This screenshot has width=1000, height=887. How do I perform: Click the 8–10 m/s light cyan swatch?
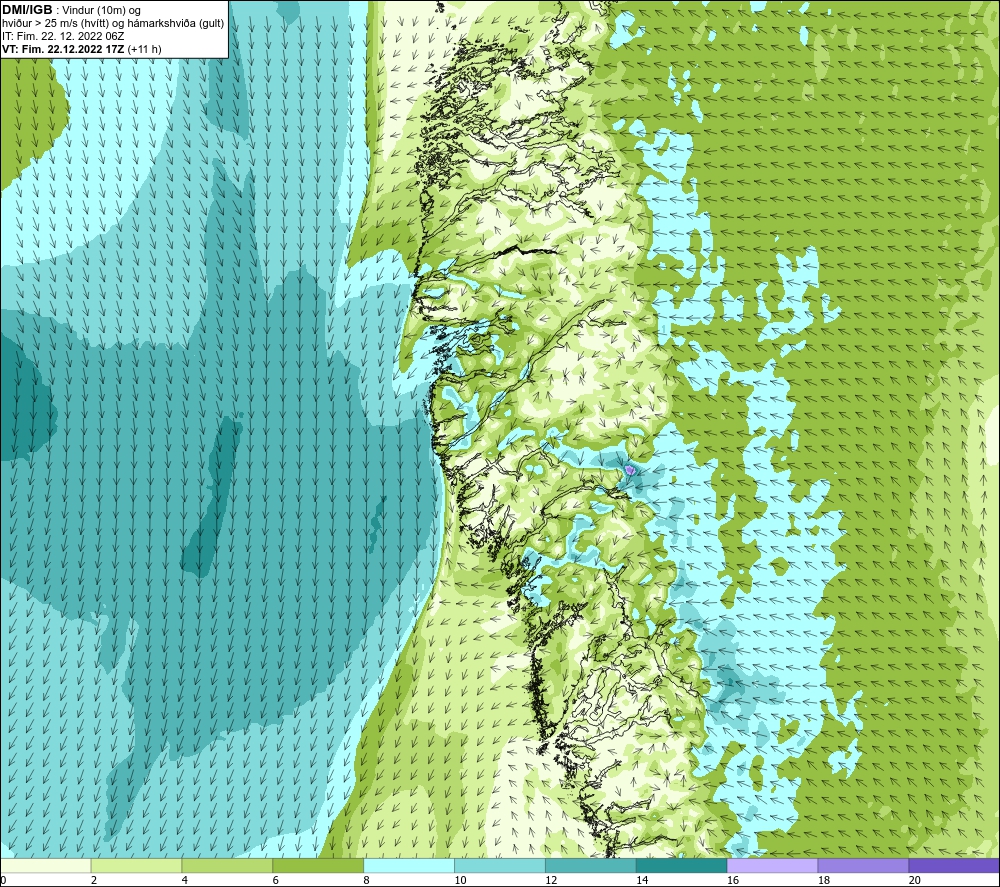pos(409,865)
